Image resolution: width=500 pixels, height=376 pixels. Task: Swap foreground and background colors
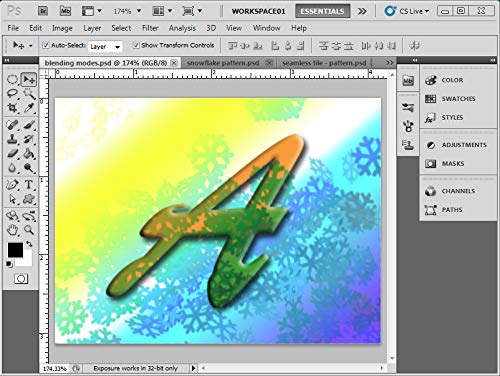pos(29,244)
